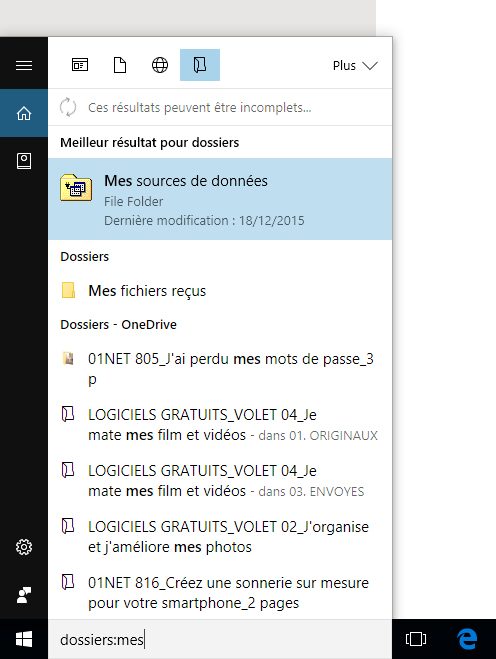Open the Feedback icon in sidebar

click(x=24, y=595)
